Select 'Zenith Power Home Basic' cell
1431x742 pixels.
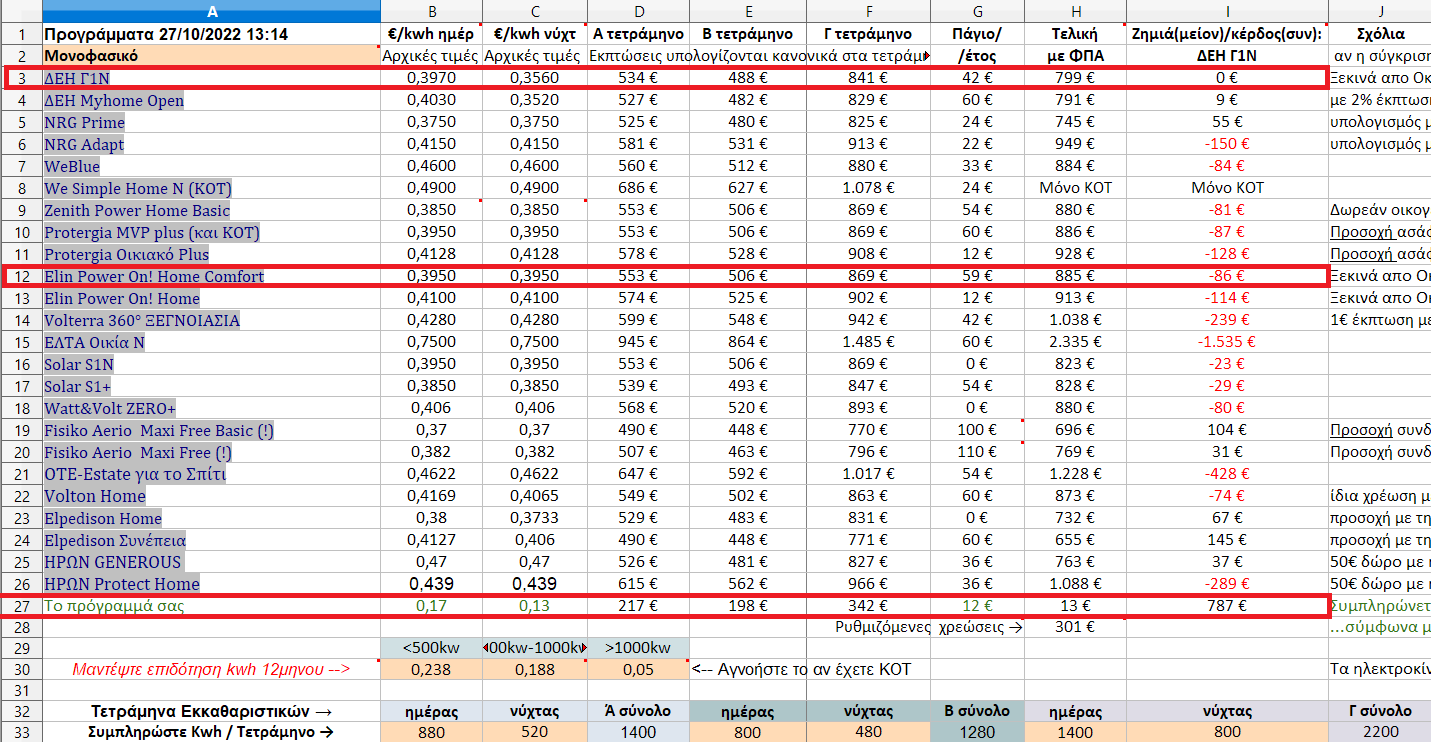(211, 210)
